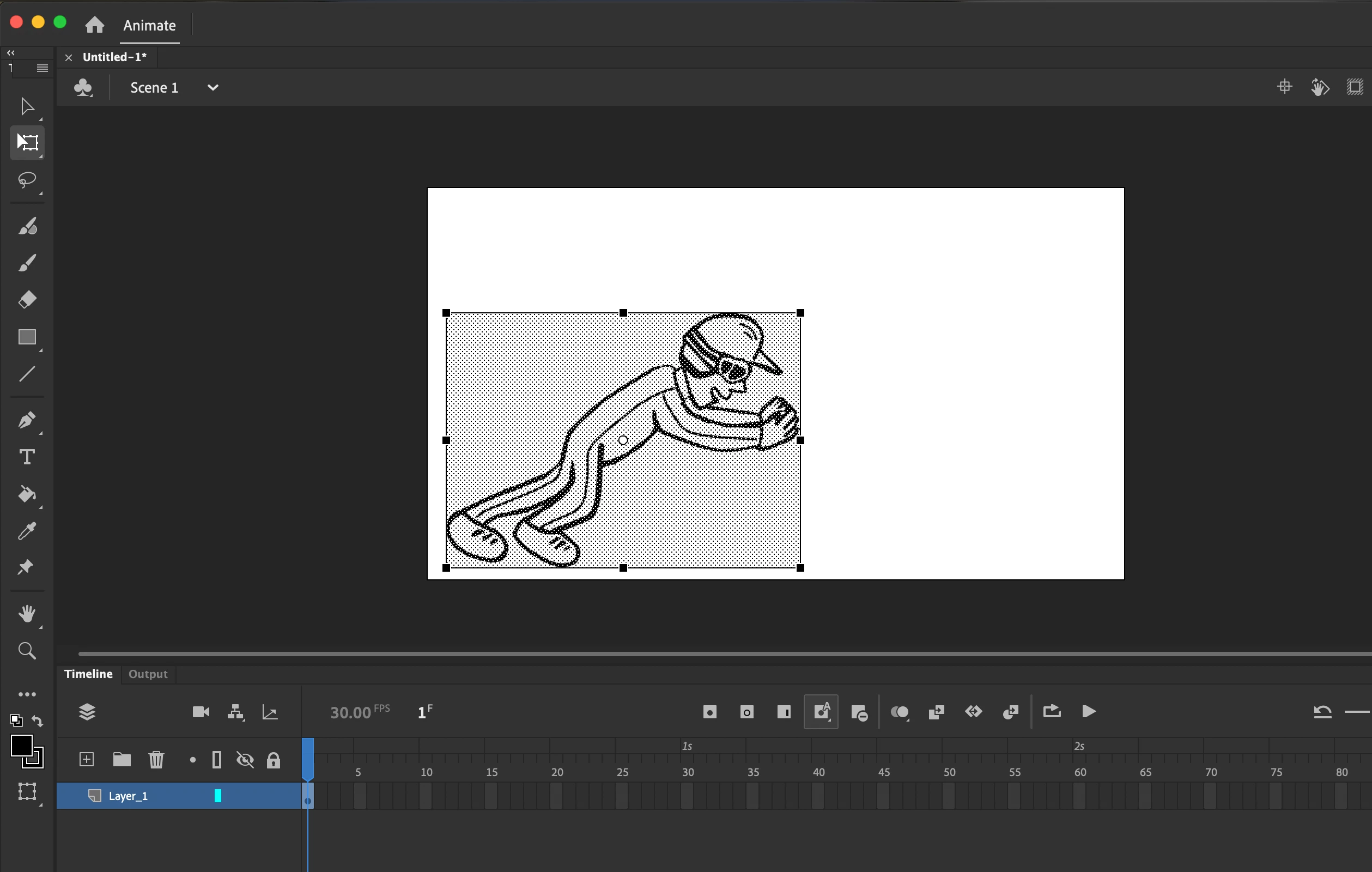Click frame 30 on the timeline ruler
The height and width of the screenshot is (872, 1372).
688,772
